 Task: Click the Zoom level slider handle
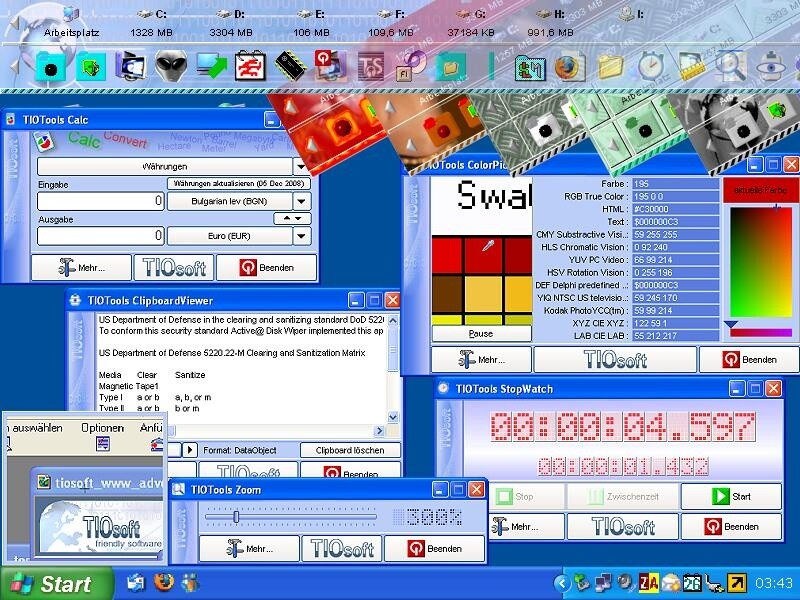click(236, 517)
